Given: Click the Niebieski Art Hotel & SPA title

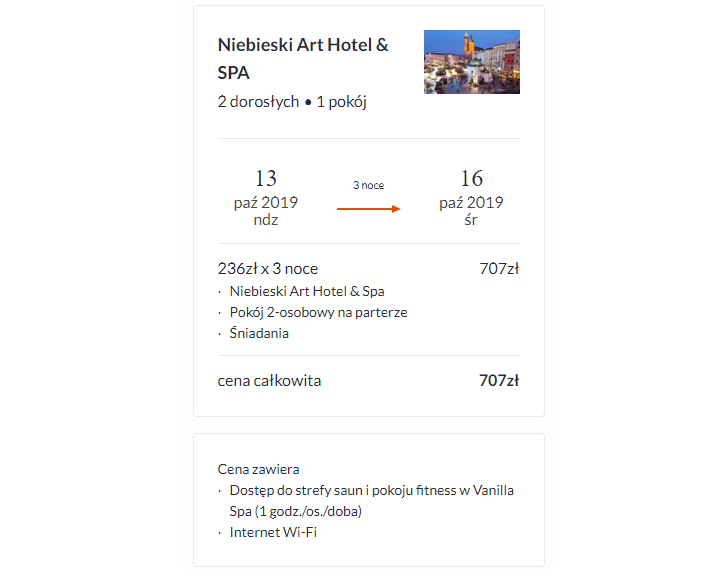Looking at the screenshot, I should coord(303,58).
